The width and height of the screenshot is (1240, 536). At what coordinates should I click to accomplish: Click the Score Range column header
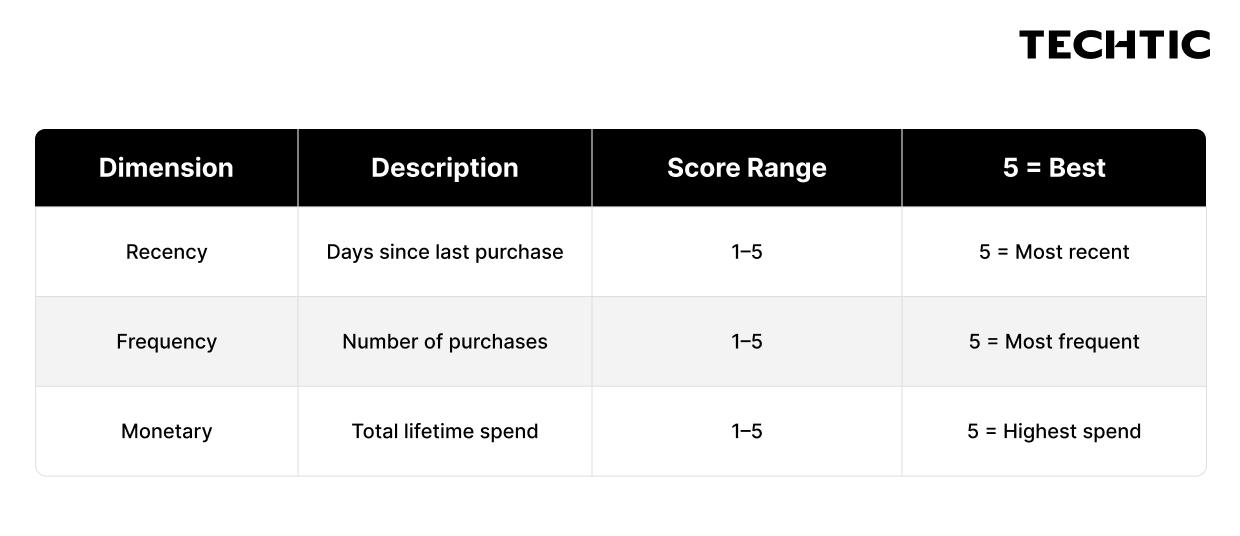pos(747,168)
